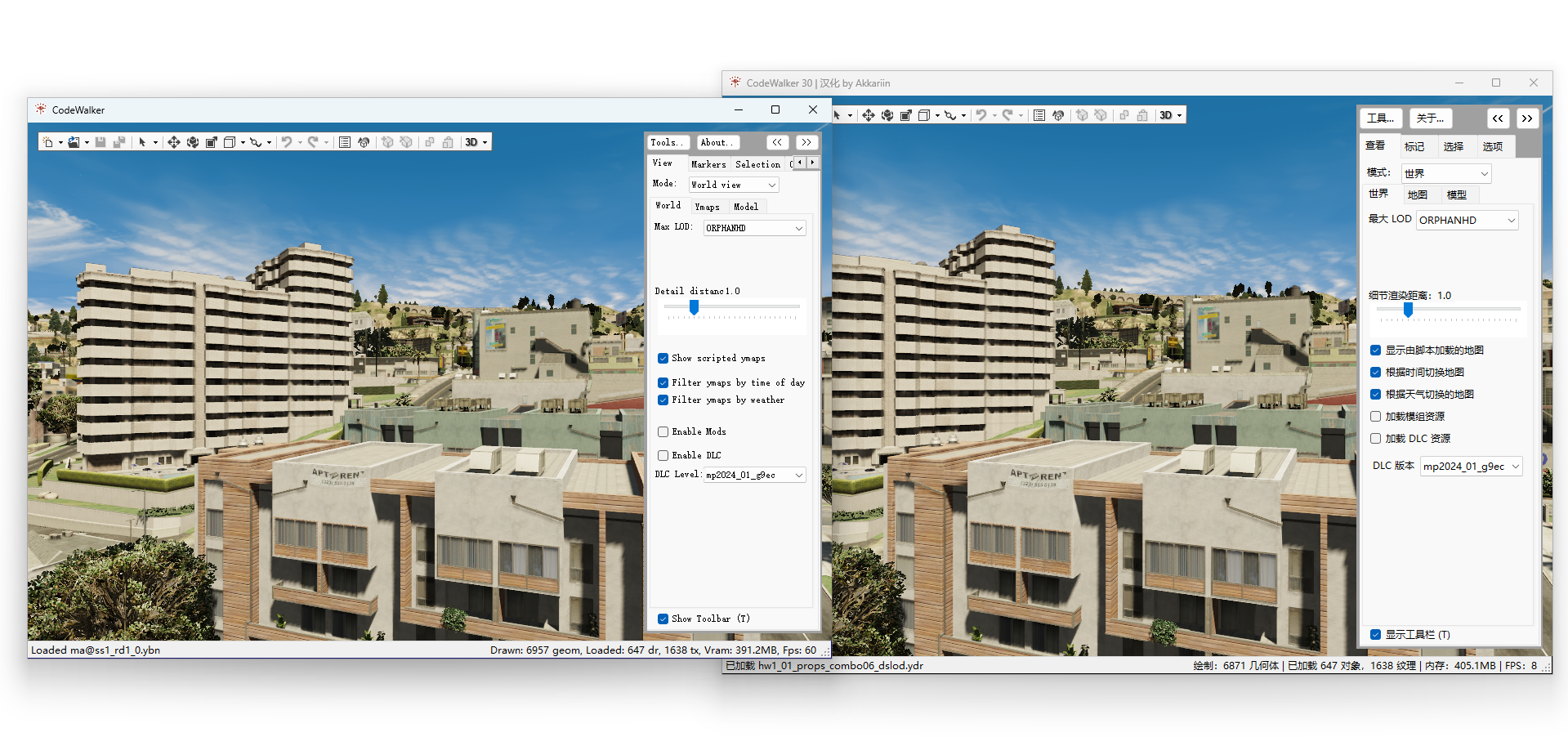Click Copy icon in left CodeWalker toolbar
Viewport: 1568px width, 755px height.
pyautogui.click(x=430, y=142)
